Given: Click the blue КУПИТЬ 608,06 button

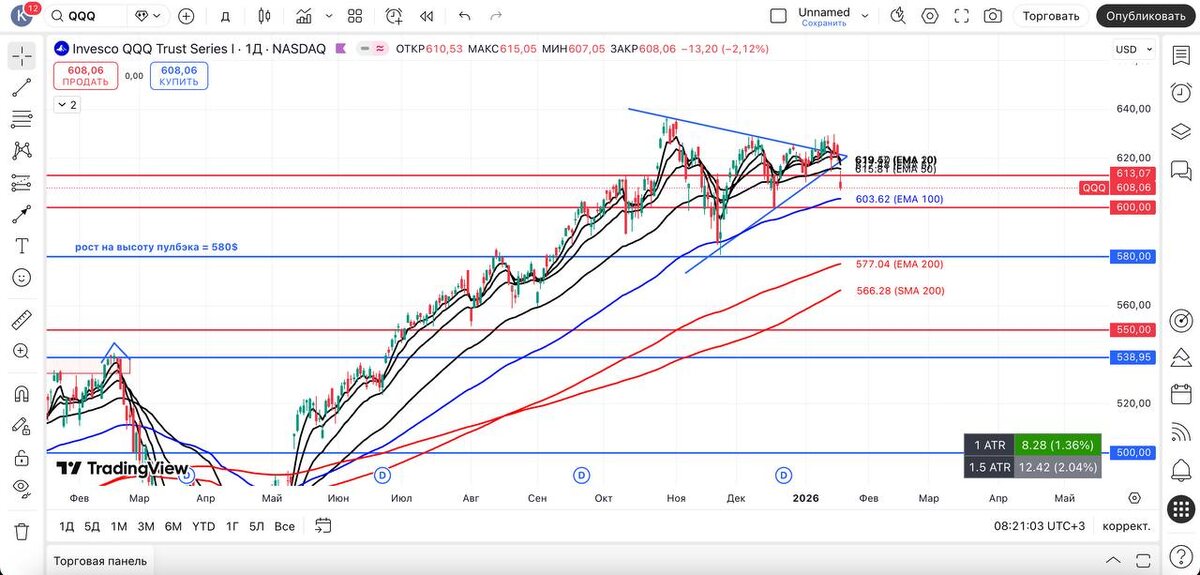Looking at the screenshot, I should pos(179,76).
